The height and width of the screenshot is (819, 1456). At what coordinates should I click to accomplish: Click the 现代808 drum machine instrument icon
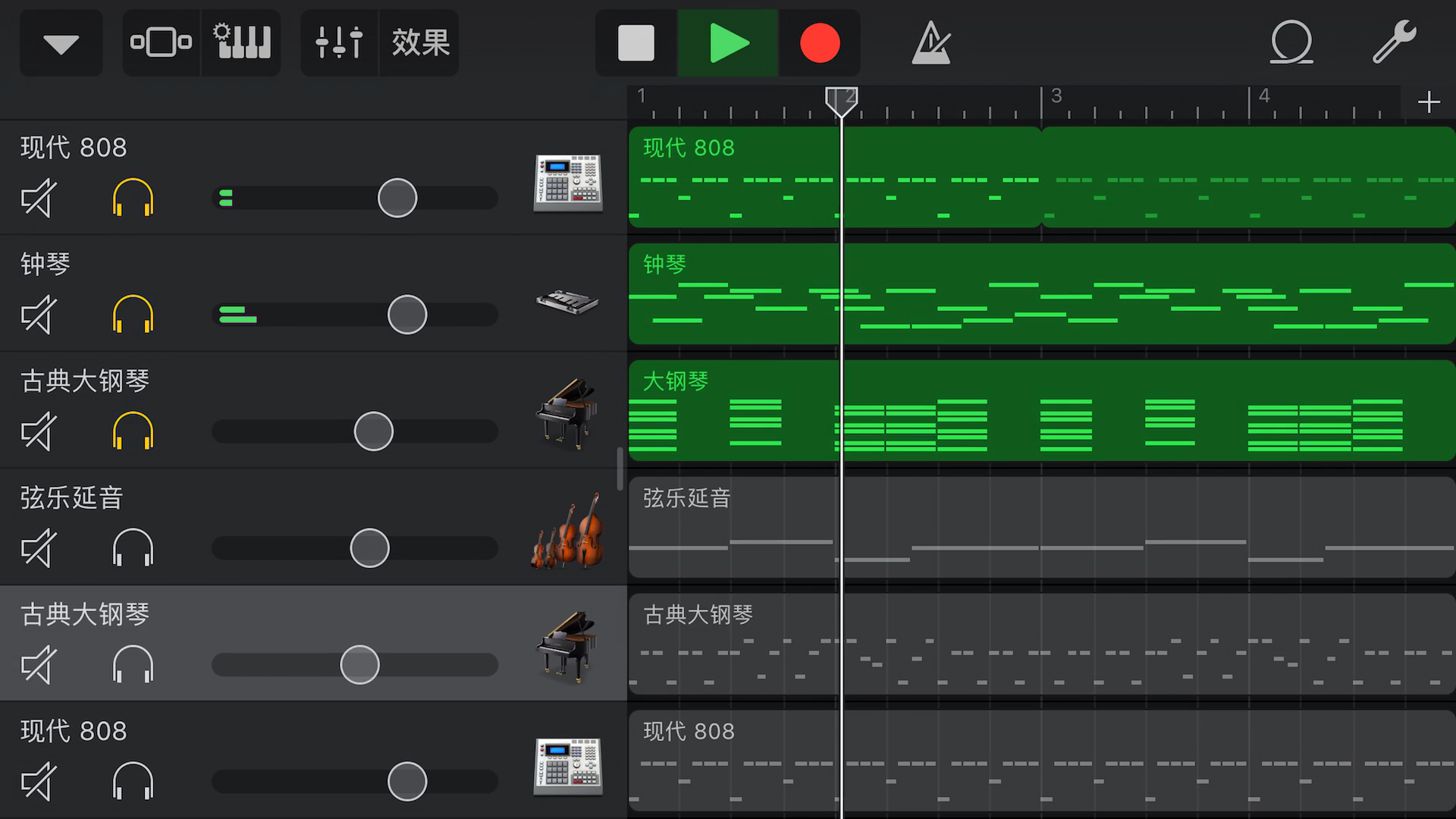[x=566, y=181]
